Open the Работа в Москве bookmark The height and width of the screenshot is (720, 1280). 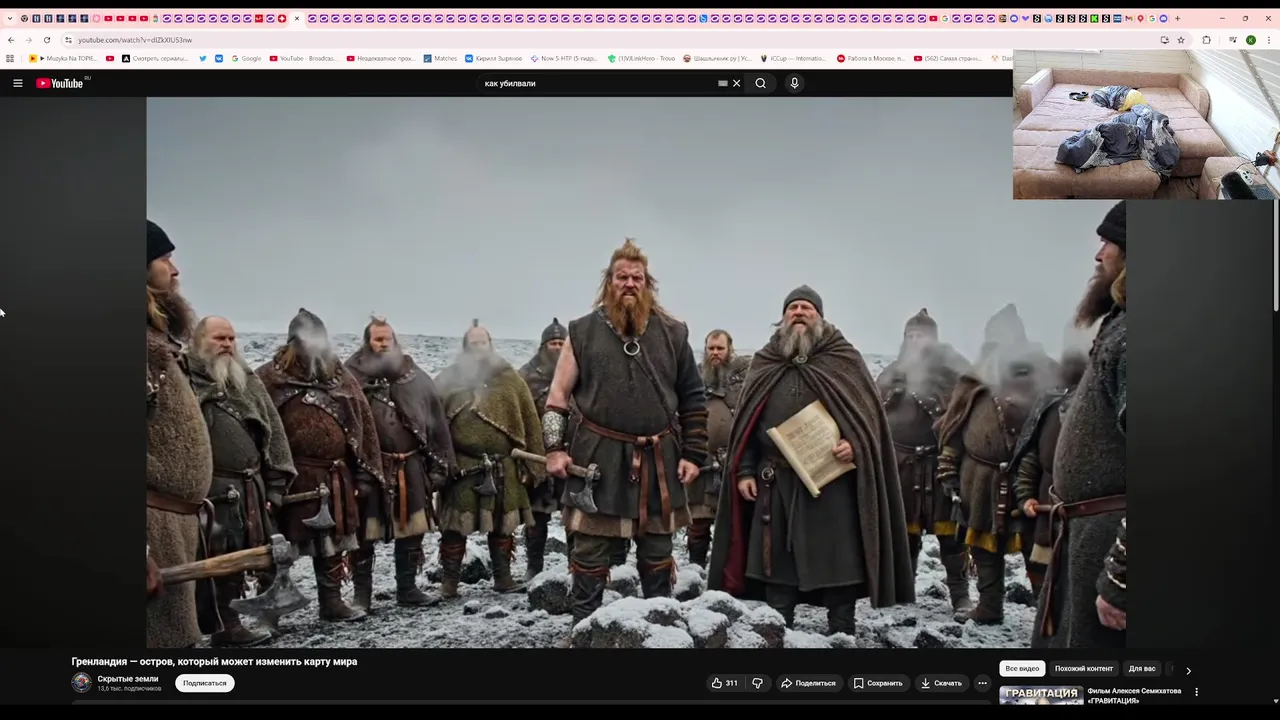pos(871,58)
